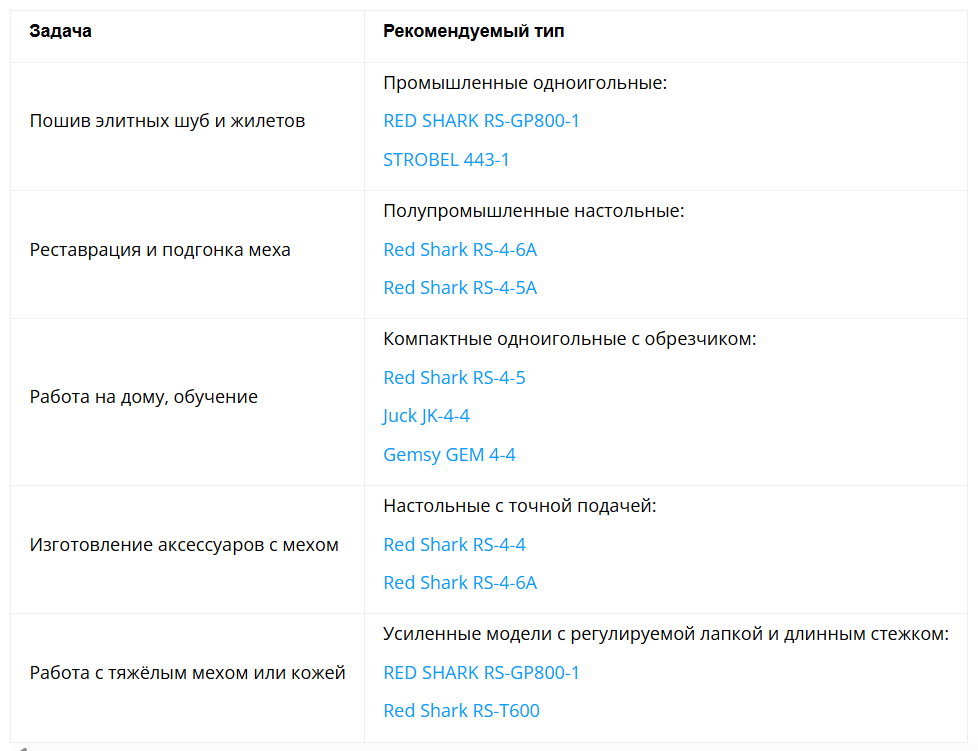Image resolution: width=978 pixels, height=751 pixels.
Task: Click the Рекомендуемый тип column header
Action: (473, 31)
